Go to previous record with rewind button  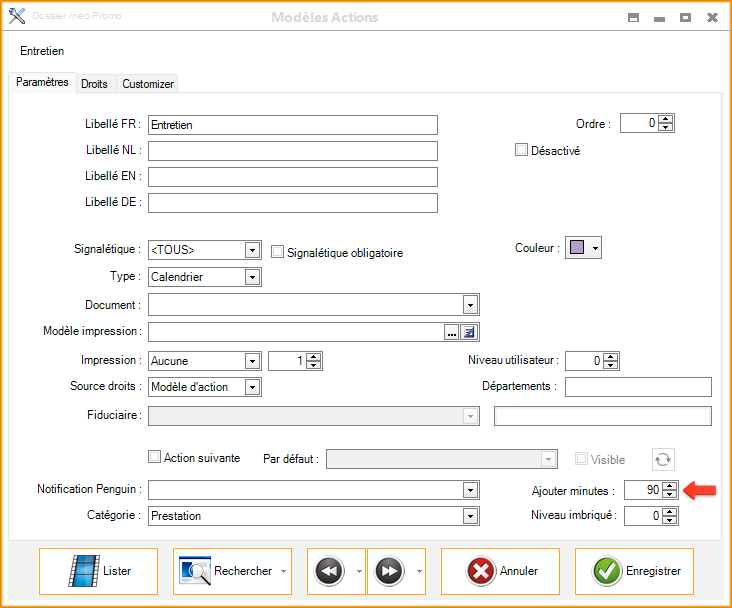(329, 571)
